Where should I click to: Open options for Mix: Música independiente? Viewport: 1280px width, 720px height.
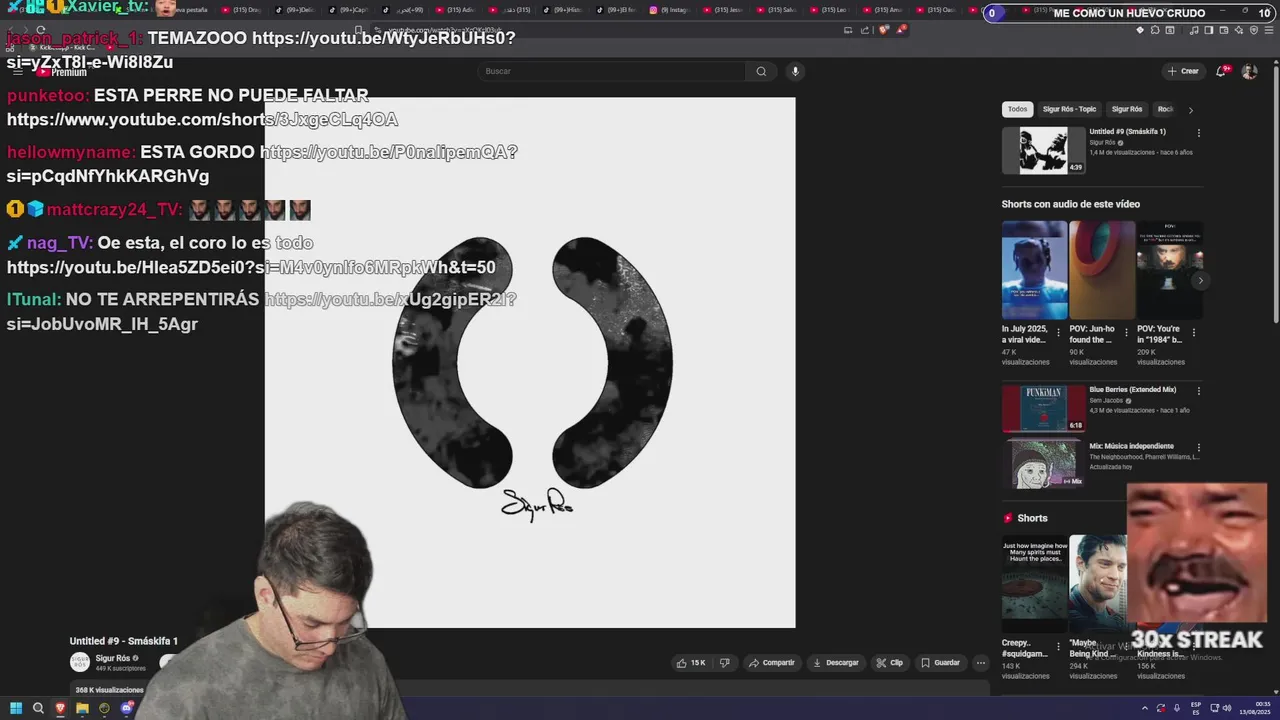1198,447
